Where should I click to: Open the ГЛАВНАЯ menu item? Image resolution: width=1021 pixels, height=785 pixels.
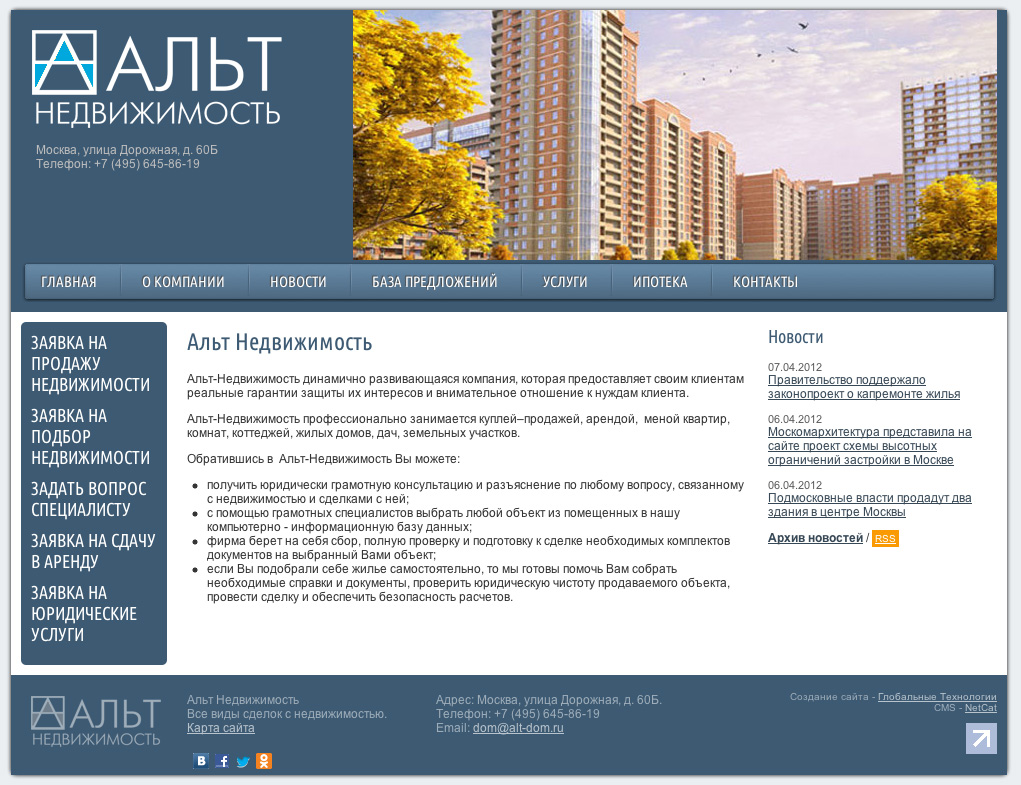coord(68,282)
